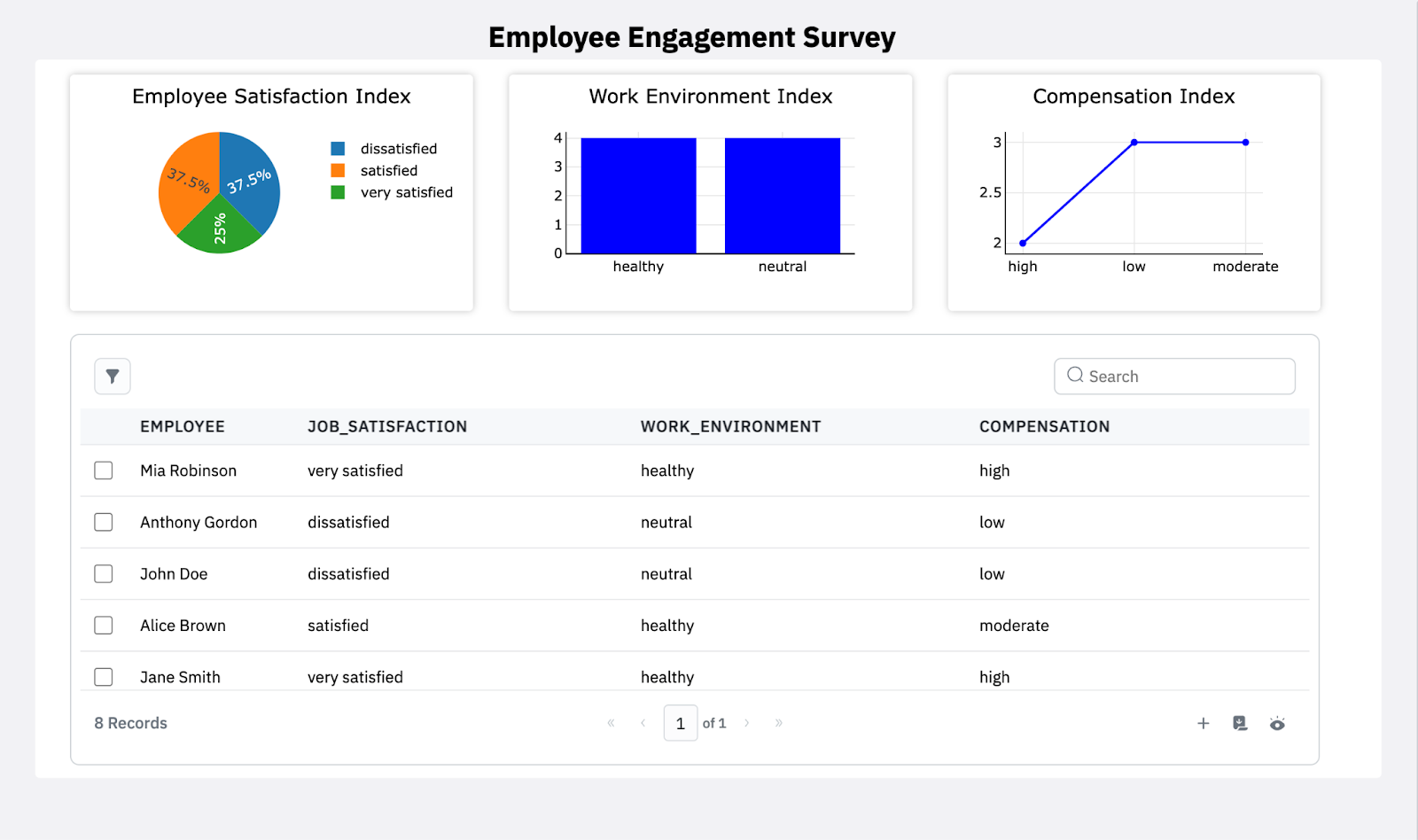Open the filter panel with the funnel icon
The height and width of the screenshot is (840, 1418).
pos(112,376)
